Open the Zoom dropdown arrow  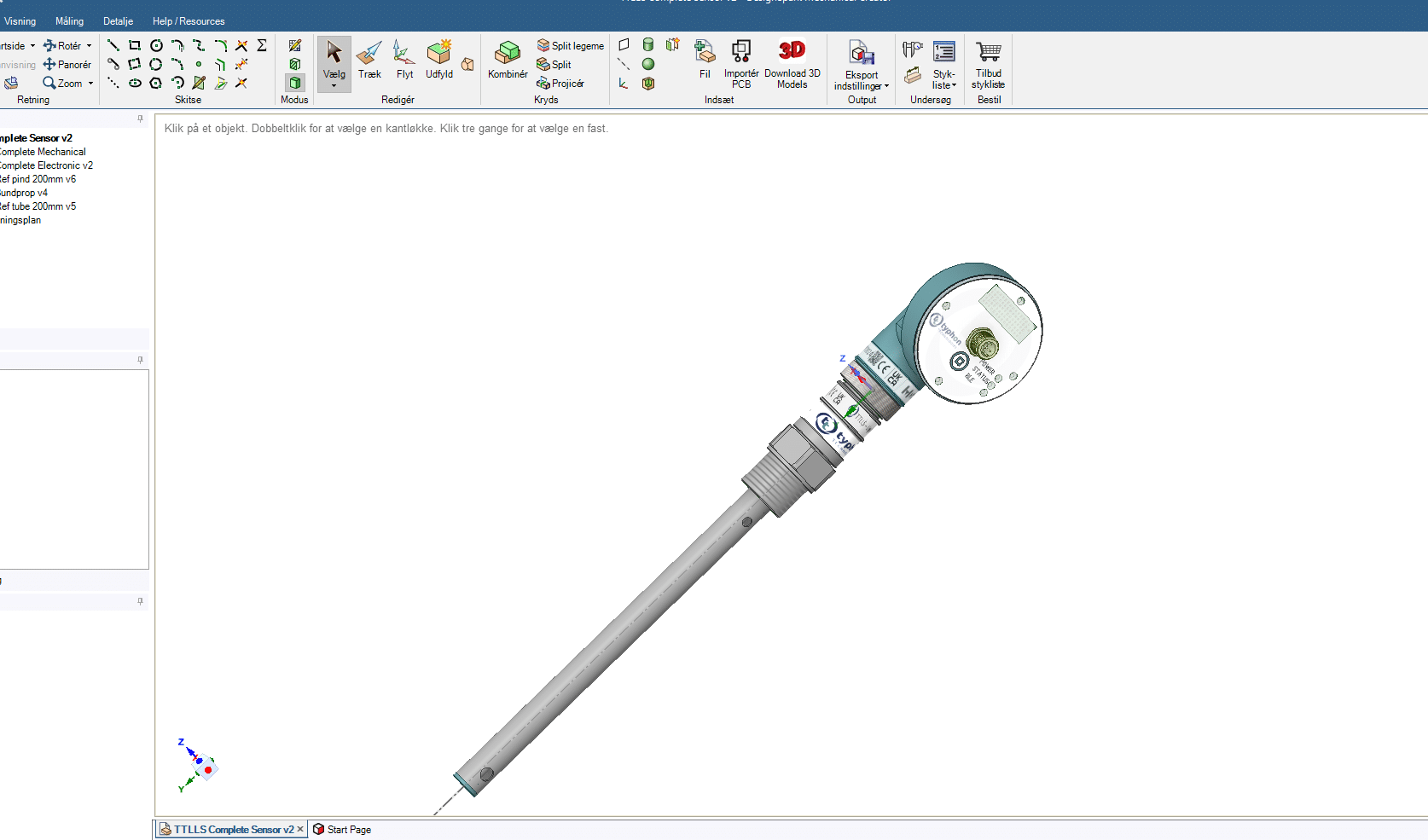(90, 84)
